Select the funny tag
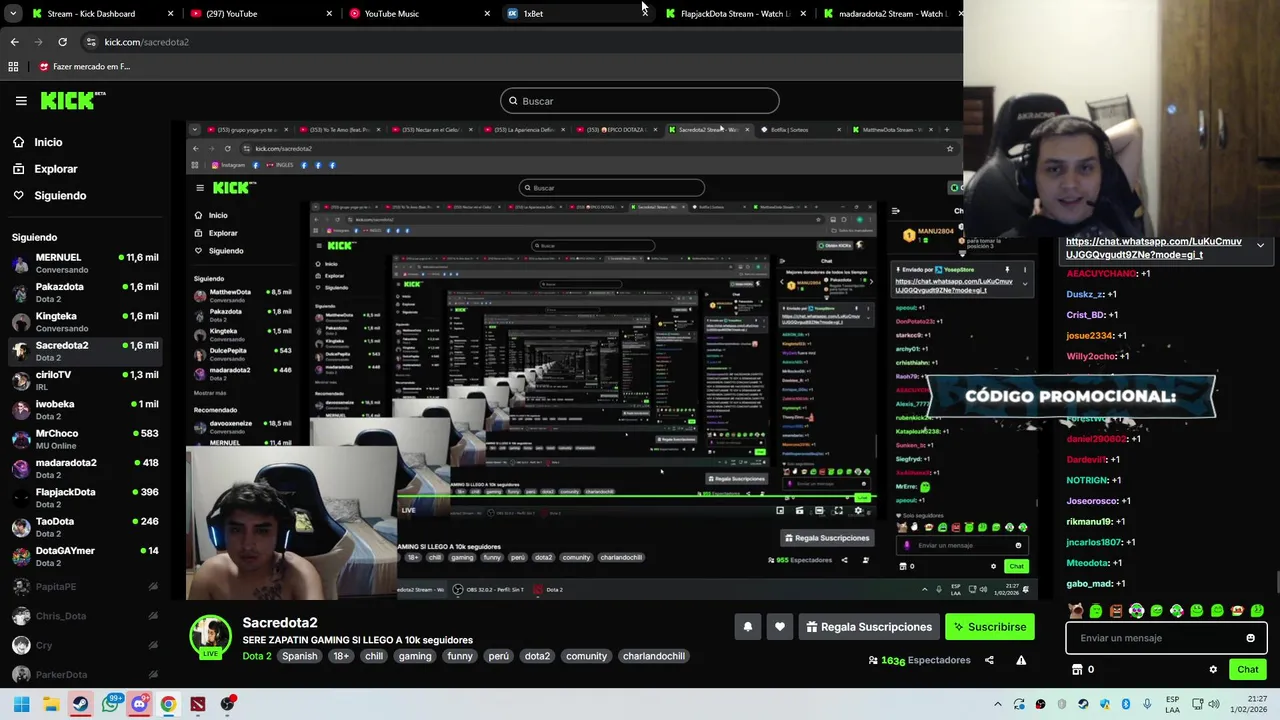 [460, 656]
